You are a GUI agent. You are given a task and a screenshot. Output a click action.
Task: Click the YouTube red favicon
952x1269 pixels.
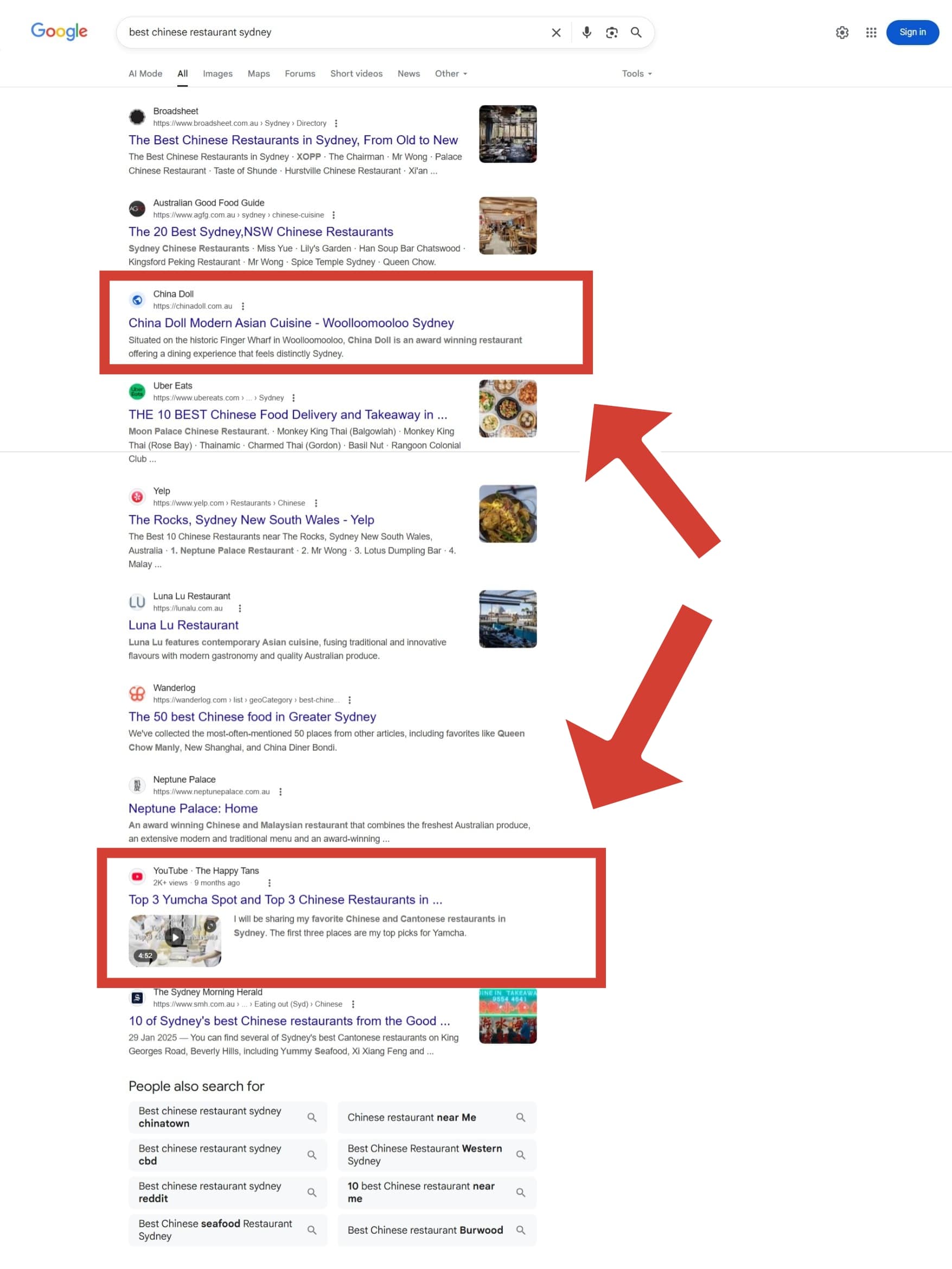pos(137,877)
